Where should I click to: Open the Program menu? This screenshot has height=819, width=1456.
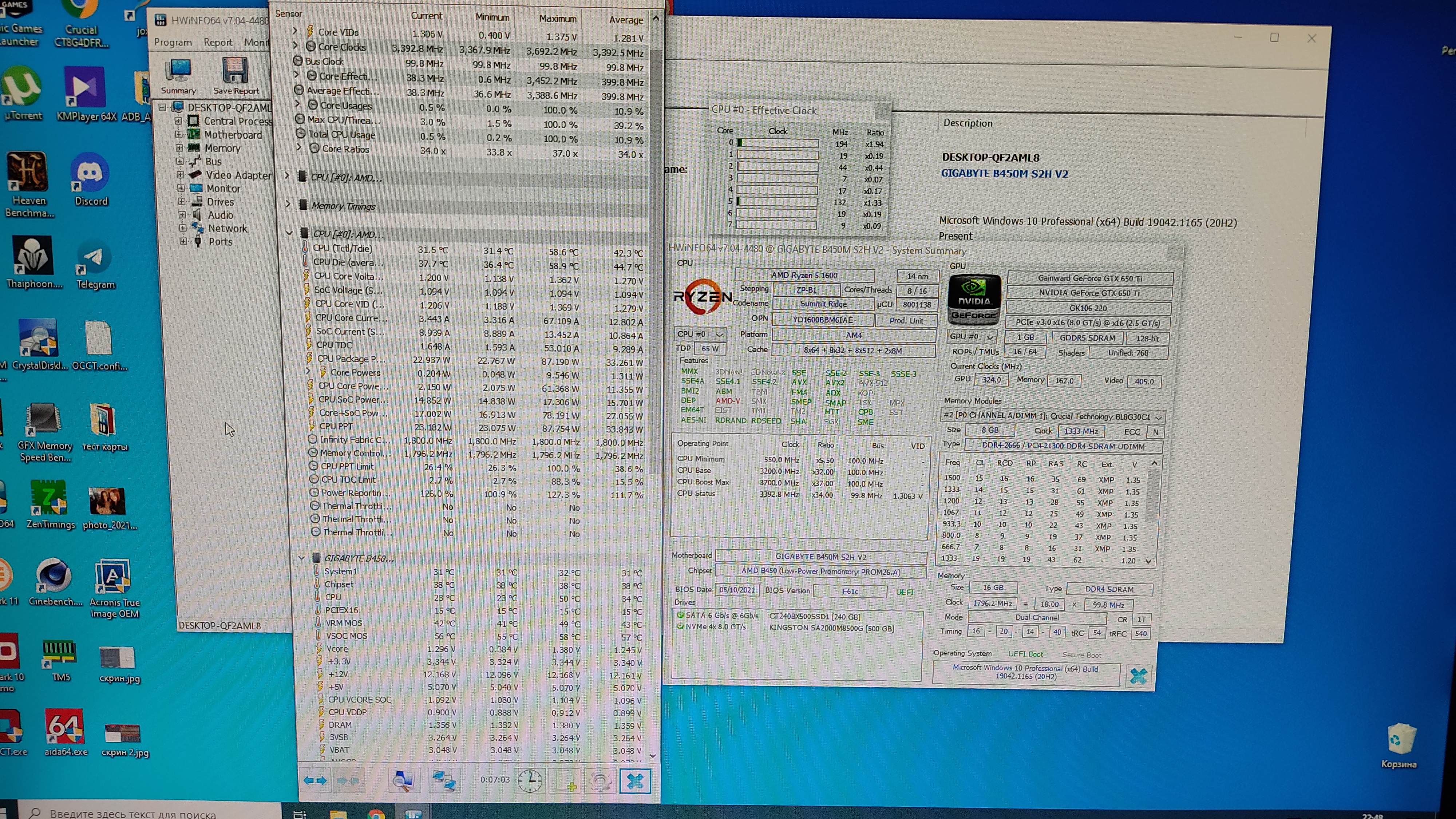(x=173, y=42)
